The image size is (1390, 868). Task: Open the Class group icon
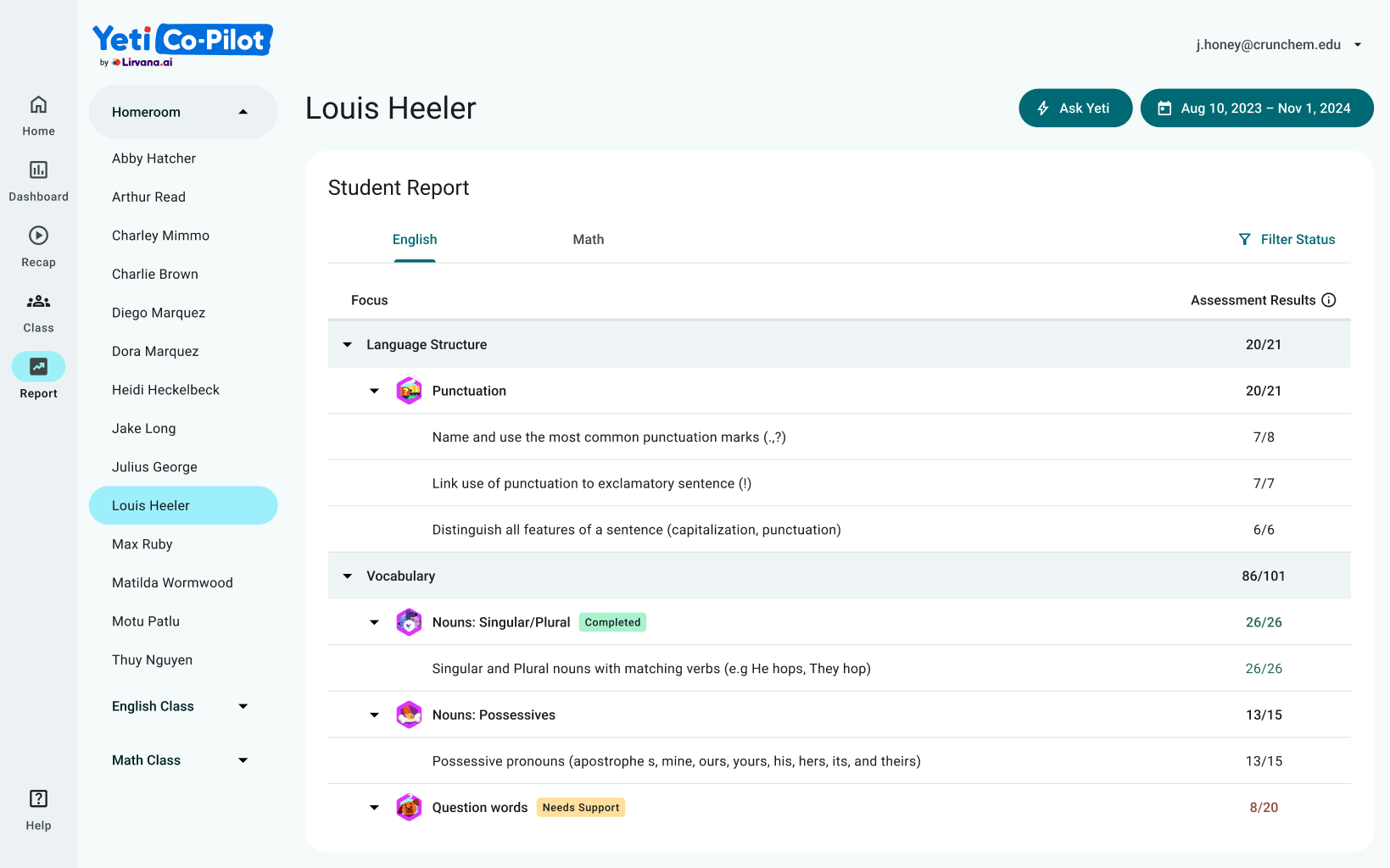click(38, 302)
